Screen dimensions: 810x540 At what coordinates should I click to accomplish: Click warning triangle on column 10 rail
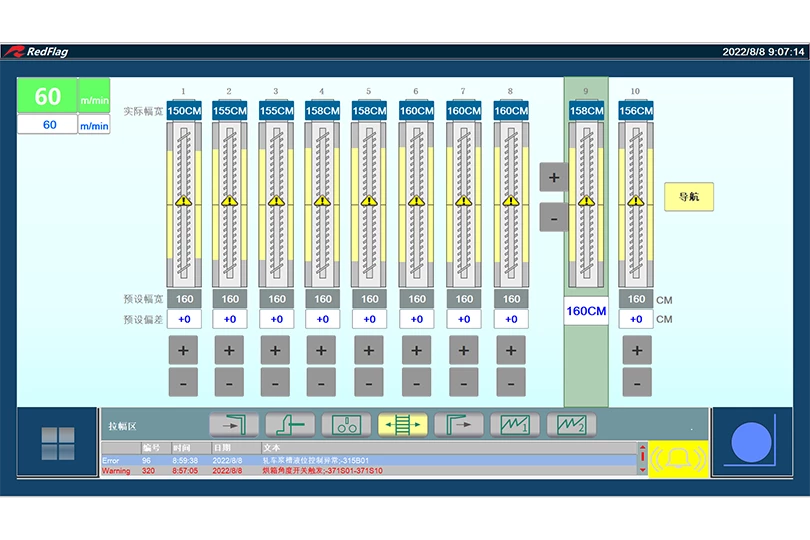pos(635,200)
